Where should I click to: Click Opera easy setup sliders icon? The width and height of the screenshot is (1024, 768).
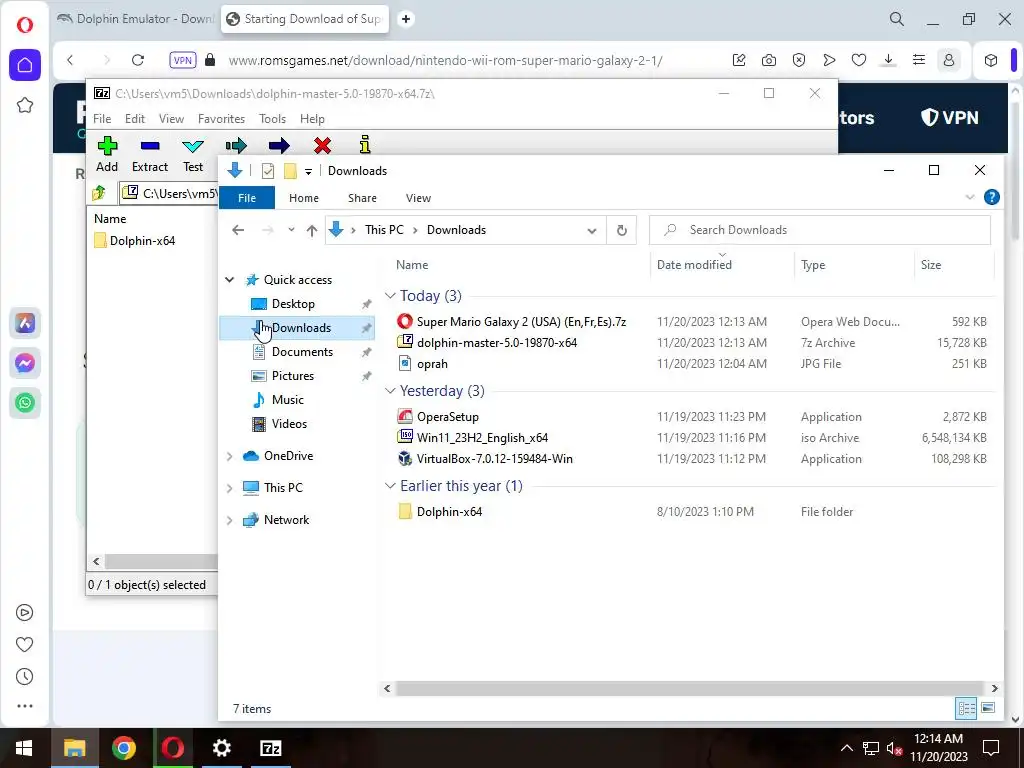click(x=919, y=60)
